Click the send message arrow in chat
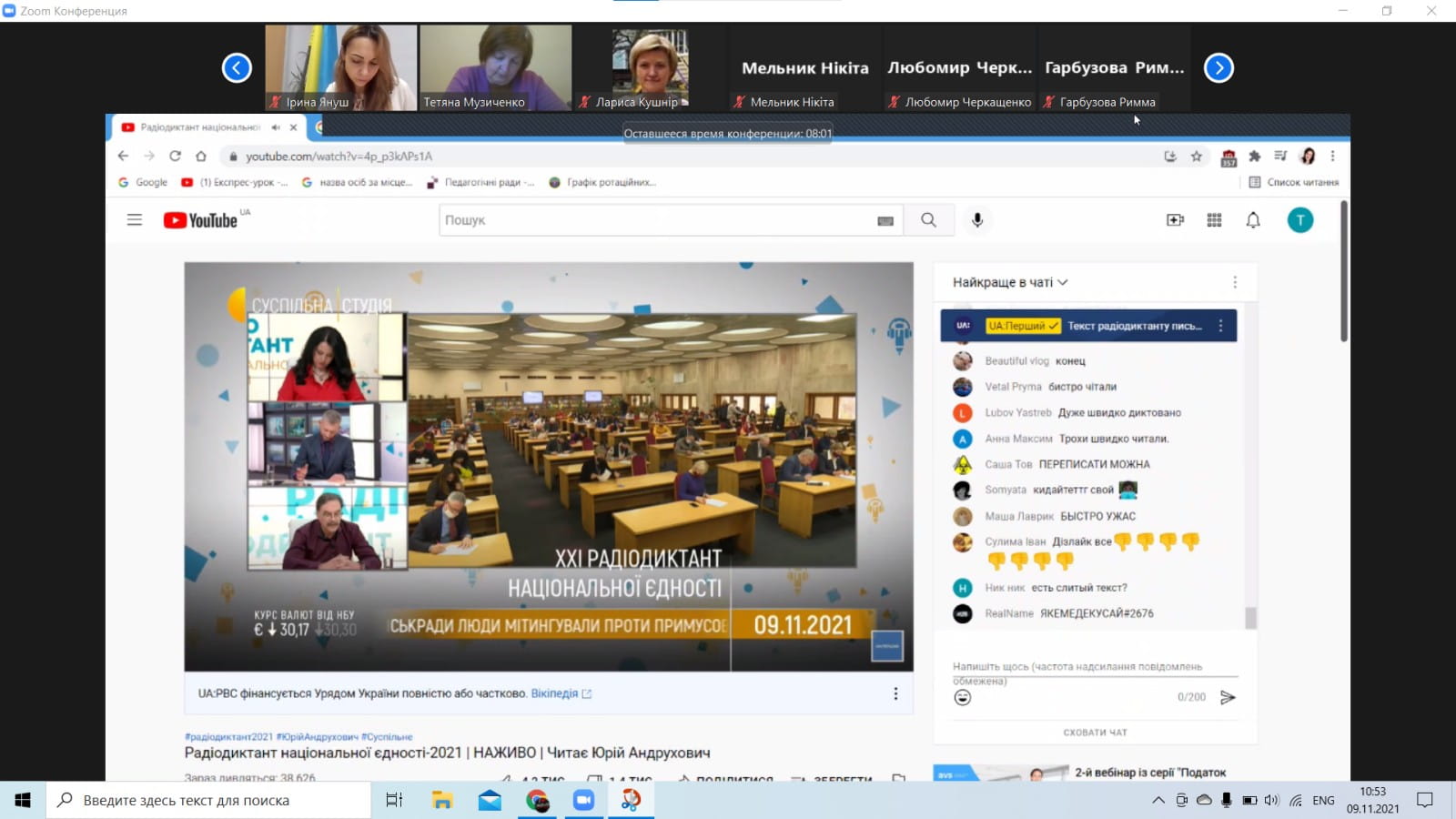 tap(1228, 697)
